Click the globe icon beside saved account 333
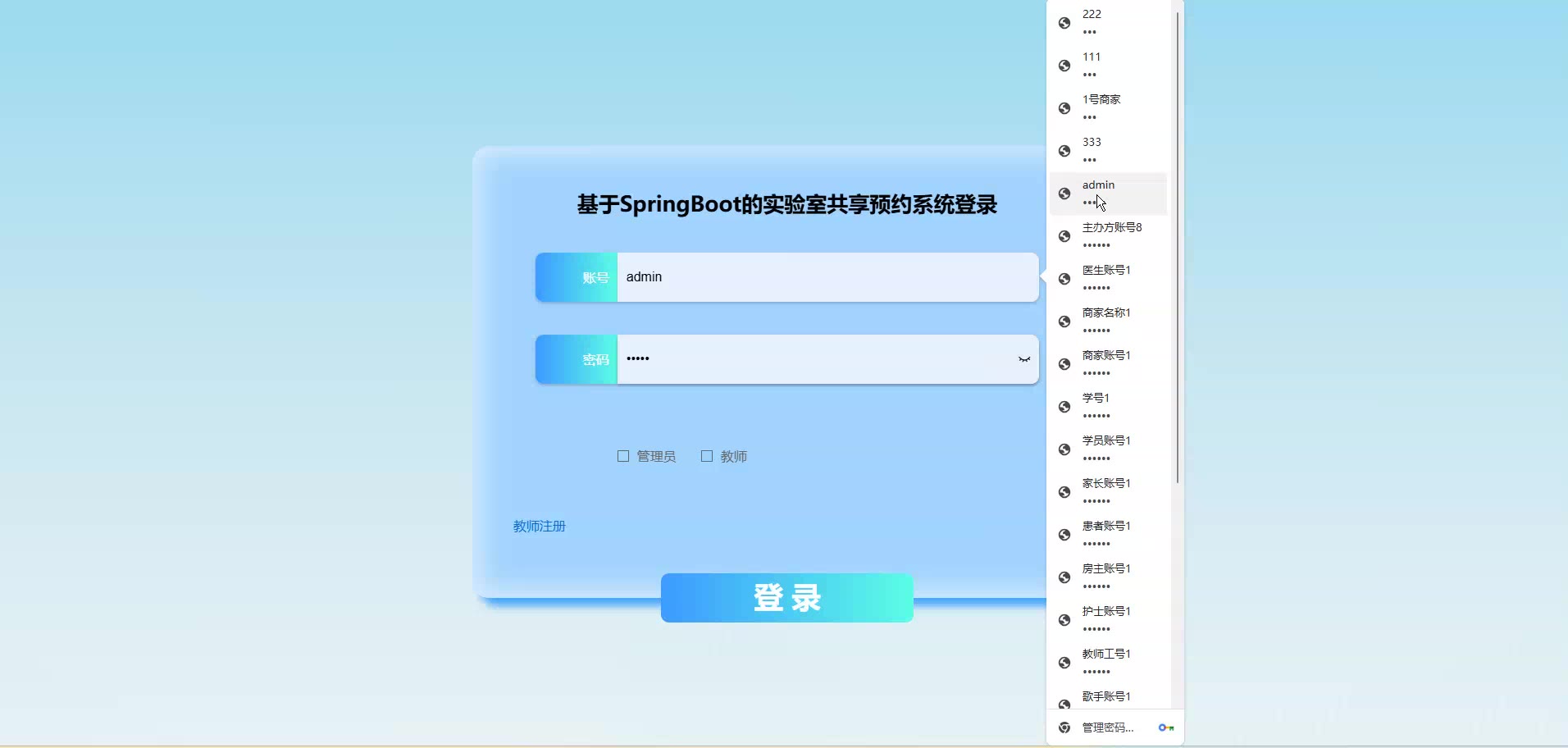Image resolution: width=1568 pixels, height=748 pixels. pos(1064,151)
